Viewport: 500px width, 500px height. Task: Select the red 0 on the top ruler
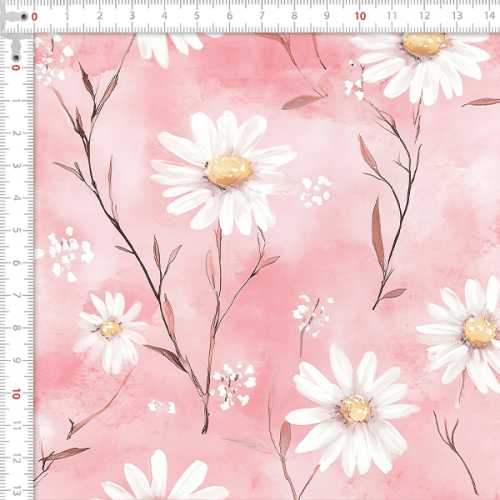[x=34, y=17]
